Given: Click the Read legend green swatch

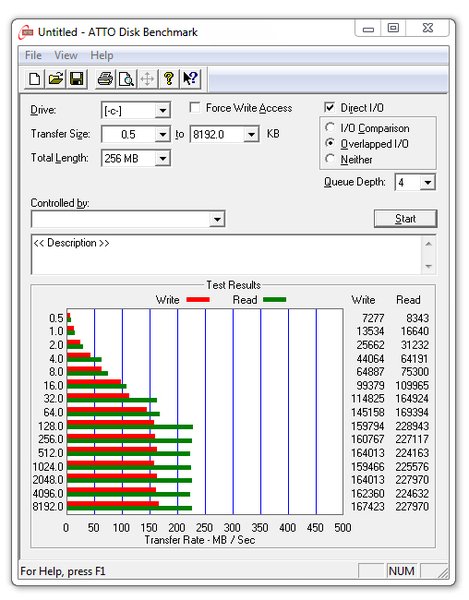Looking at the screenshot, I should coord(275,300).
